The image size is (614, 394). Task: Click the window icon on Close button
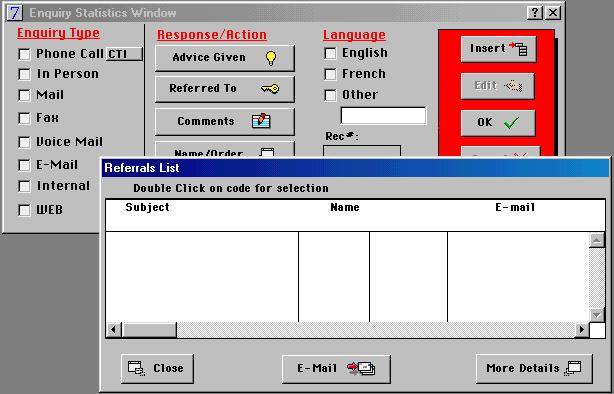(136, 368)
